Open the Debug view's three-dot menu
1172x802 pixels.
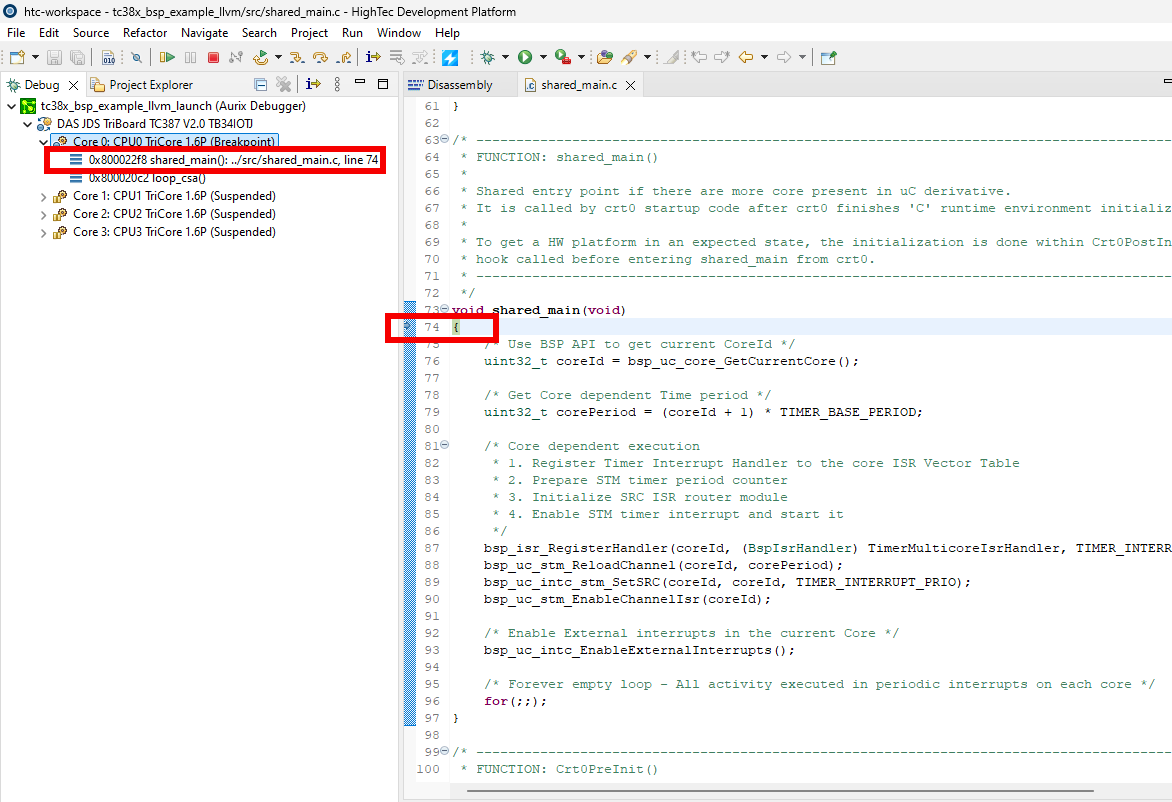pos(337,85)
